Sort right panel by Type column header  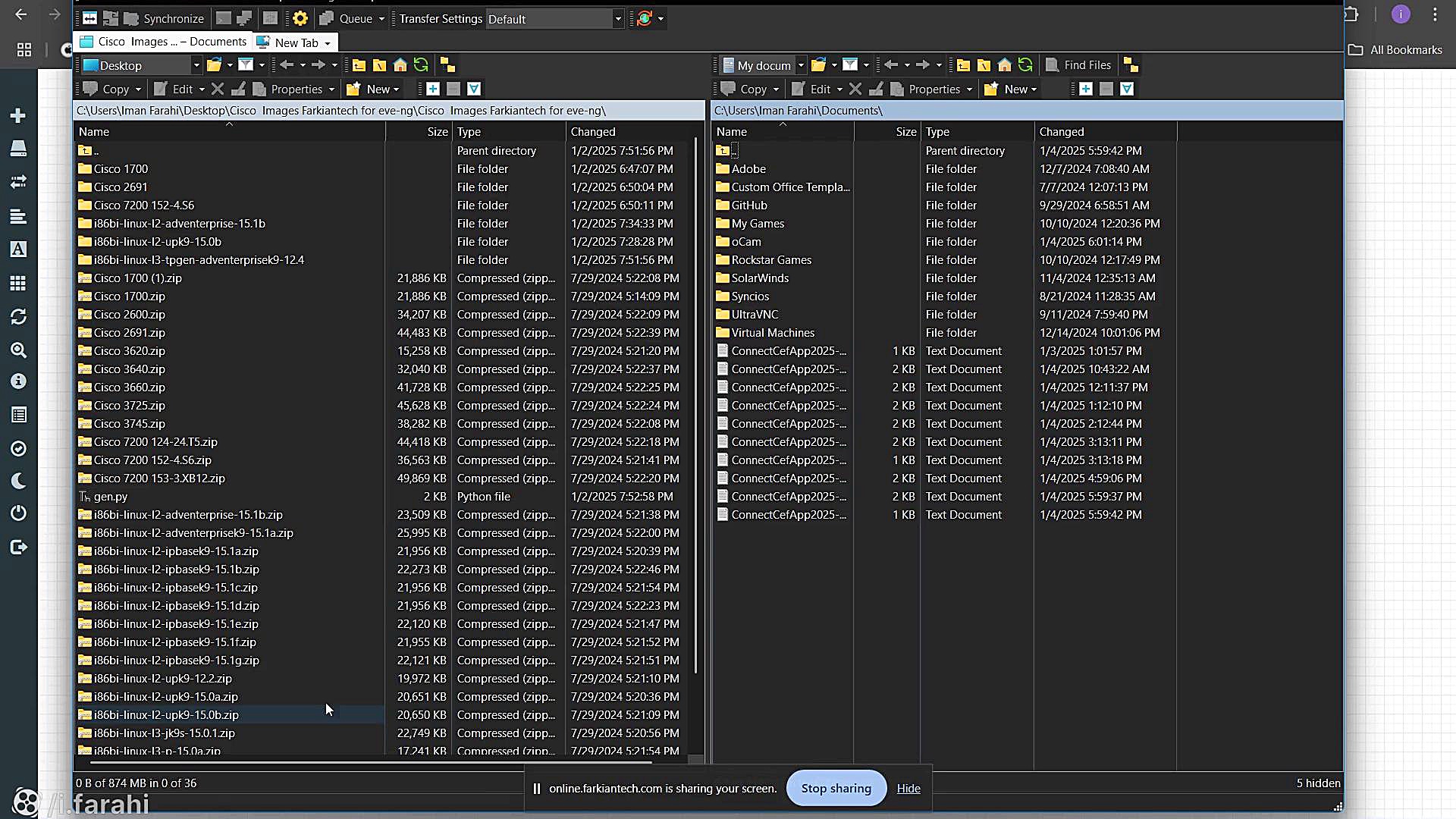[977, 131]
